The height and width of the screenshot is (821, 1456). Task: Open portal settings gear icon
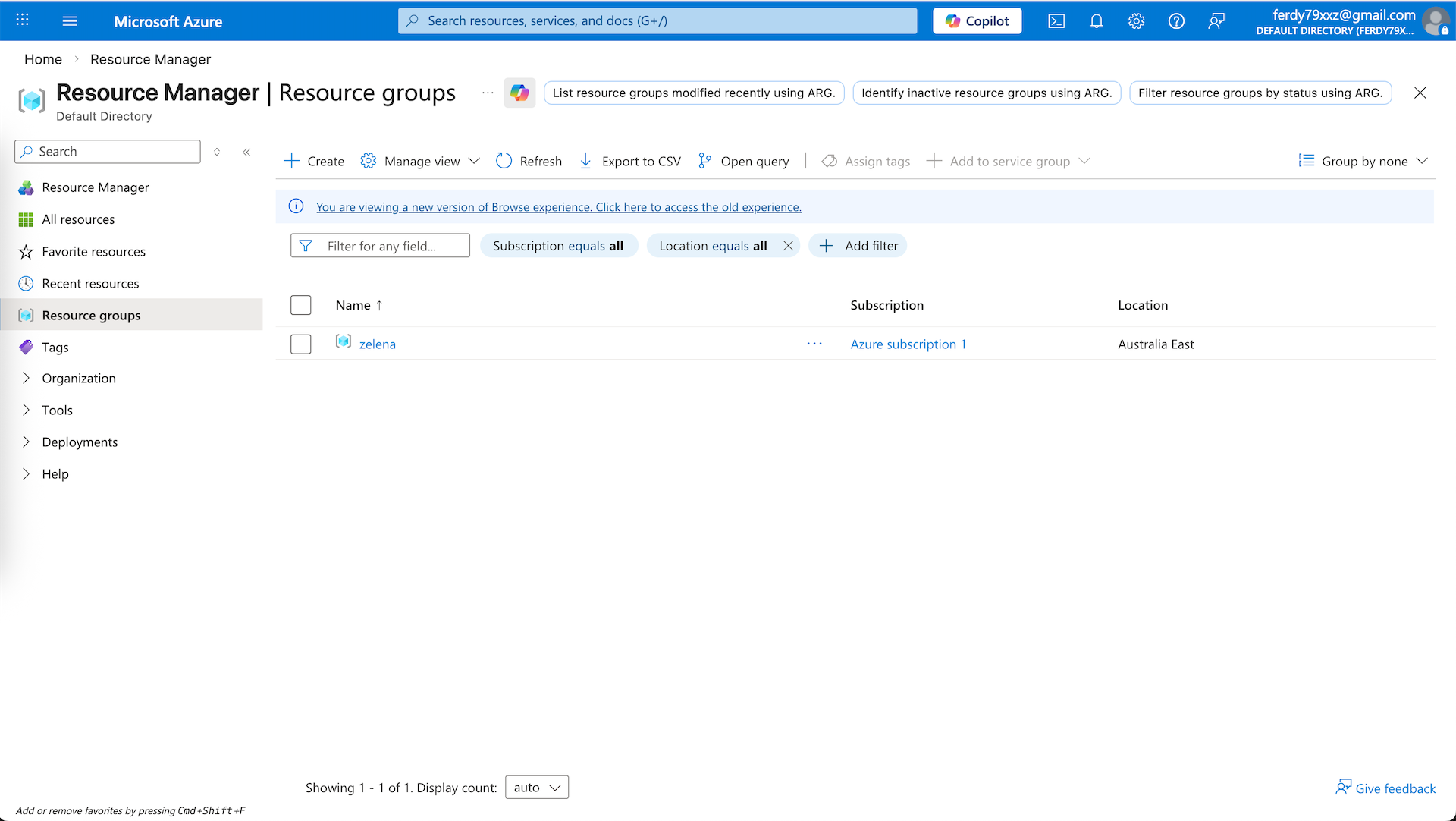click(x=1136, y=21)
